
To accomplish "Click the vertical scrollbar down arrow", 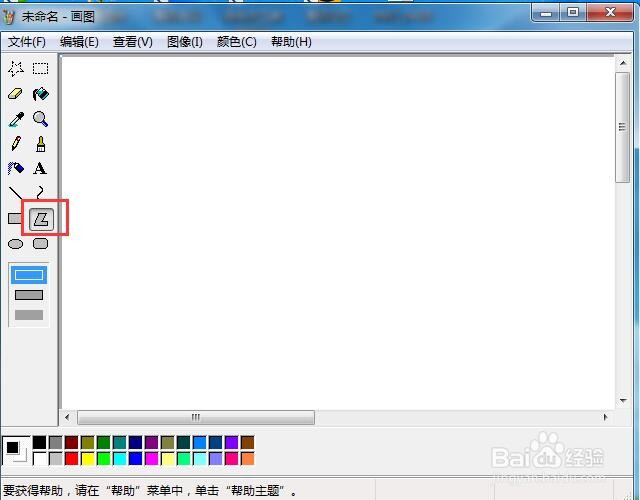I will tap(623, 400).
